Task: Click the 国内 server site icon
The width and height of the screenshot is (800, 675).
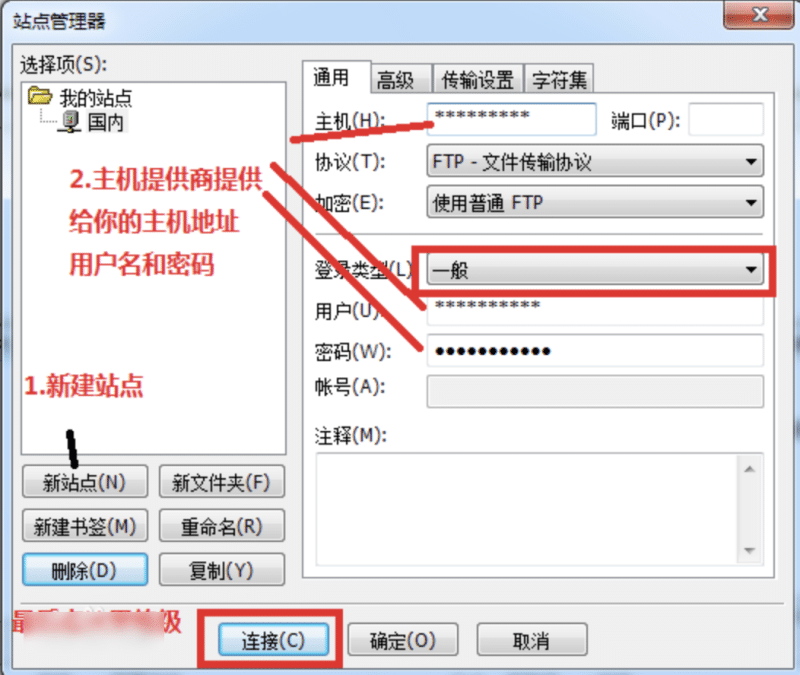Action: pos(69,122)
